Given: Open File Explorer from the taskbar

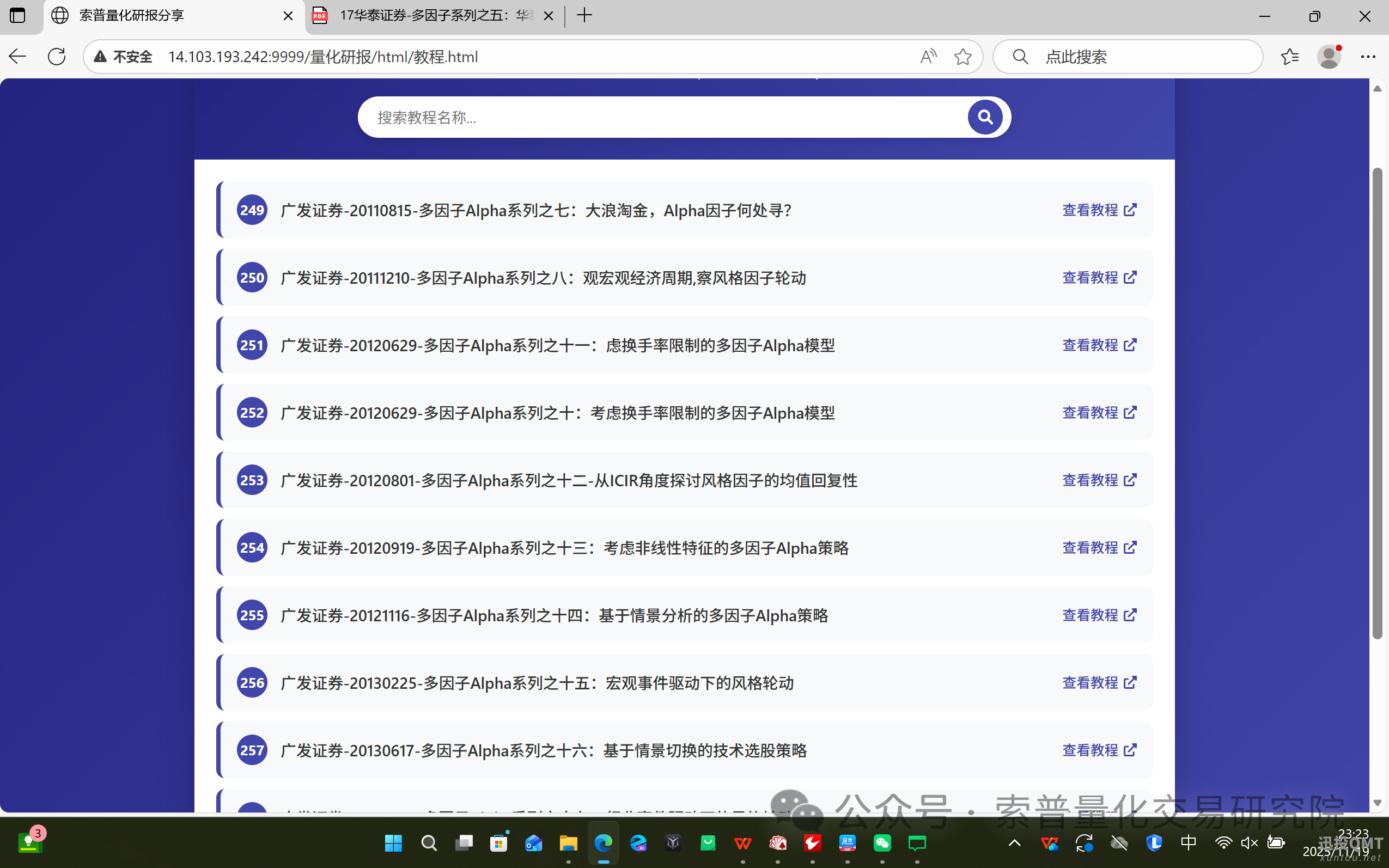Looking at the screenshot, I should pyautogui.click(x=568, y=843).
